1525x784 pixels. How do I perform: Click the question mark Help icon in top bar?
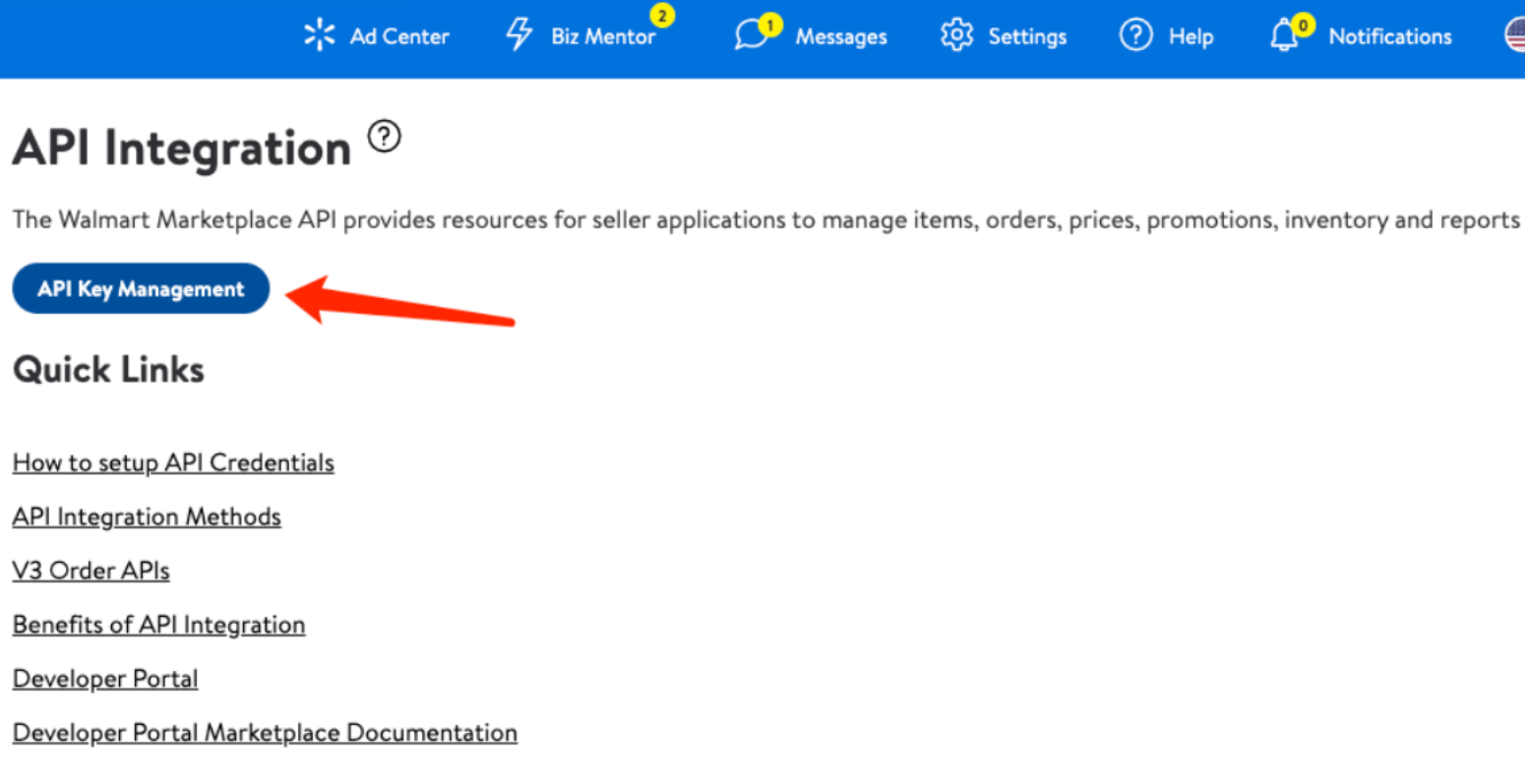coord(1135,35)
